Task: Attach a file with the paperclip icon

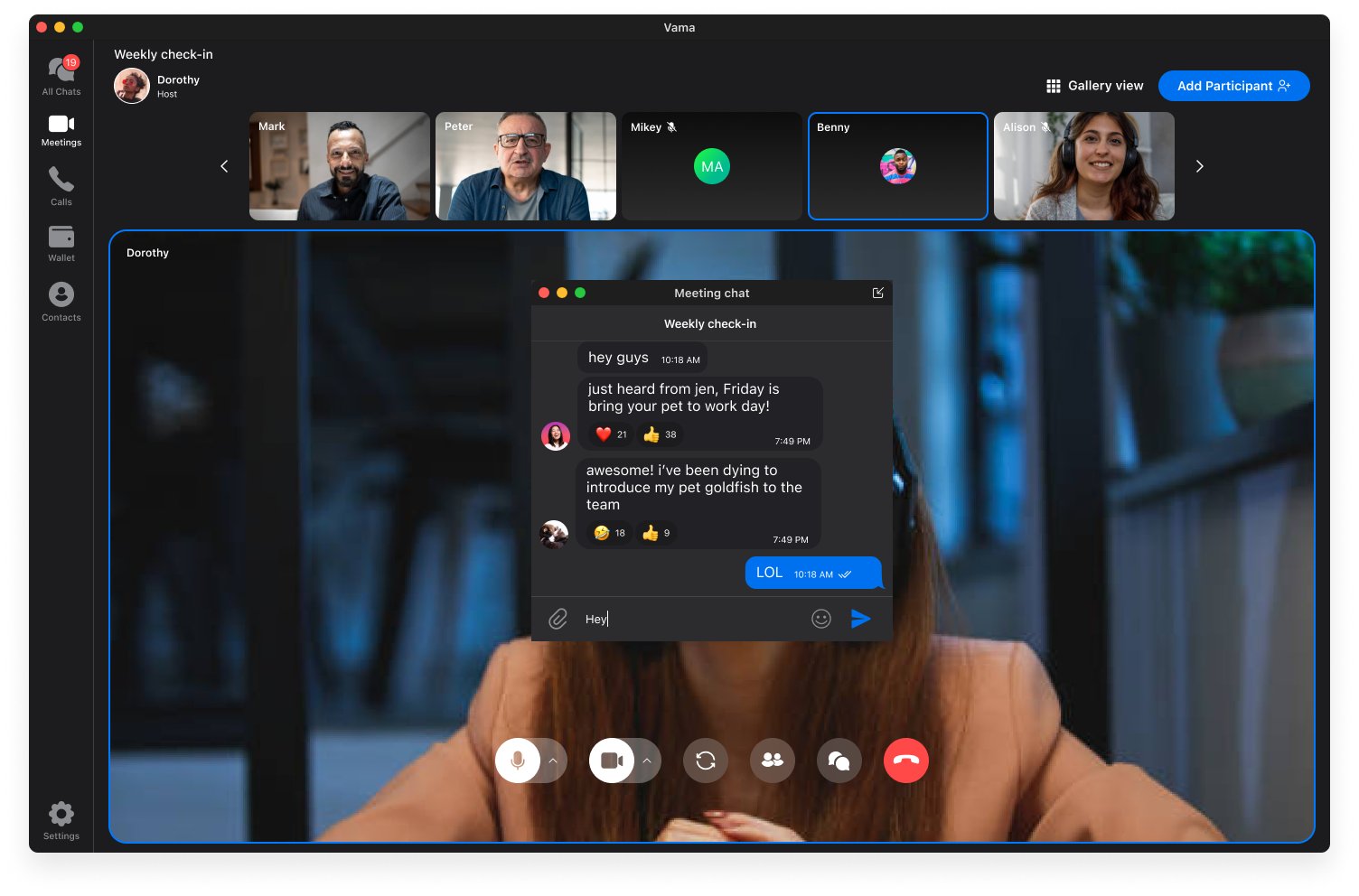Action: (558, 619)
